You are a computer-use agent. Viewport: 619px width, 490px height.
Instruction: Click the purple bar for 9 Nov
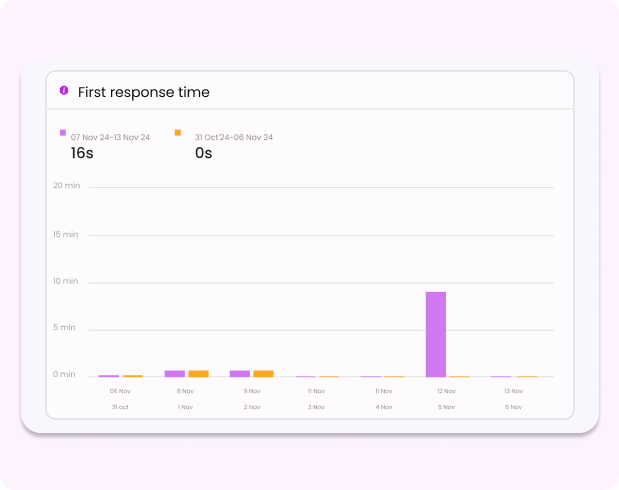(240, 373)
